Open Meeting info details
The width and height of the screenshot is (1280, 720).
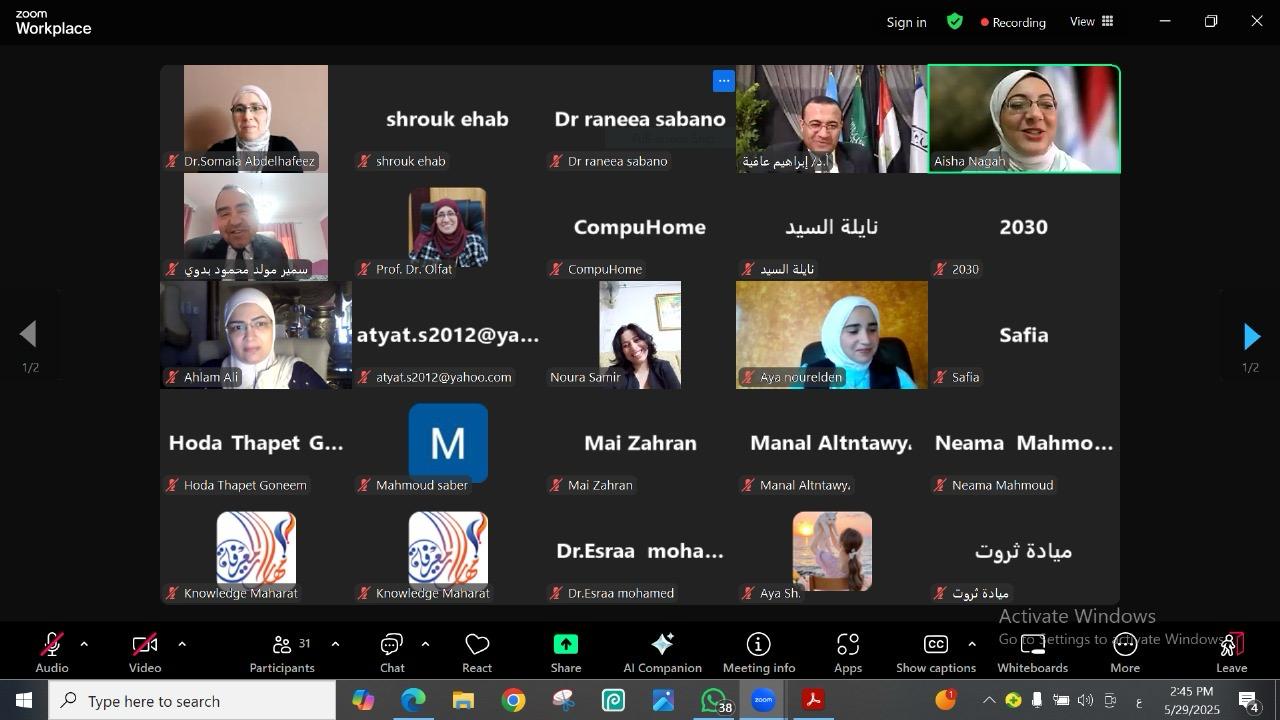click(758, 653)
